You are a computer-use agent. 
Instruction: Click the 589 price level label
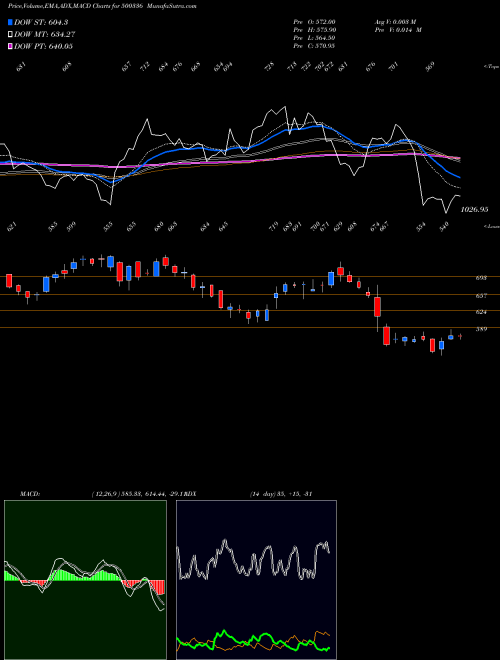pos(481,329)
